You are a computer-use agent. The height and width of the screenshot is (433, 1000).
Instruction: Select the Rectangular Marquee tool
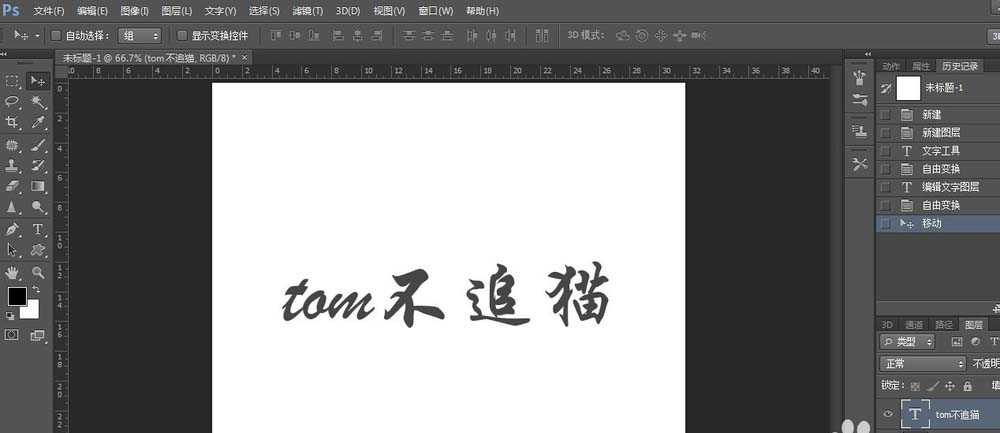click(x=13, y=81)
